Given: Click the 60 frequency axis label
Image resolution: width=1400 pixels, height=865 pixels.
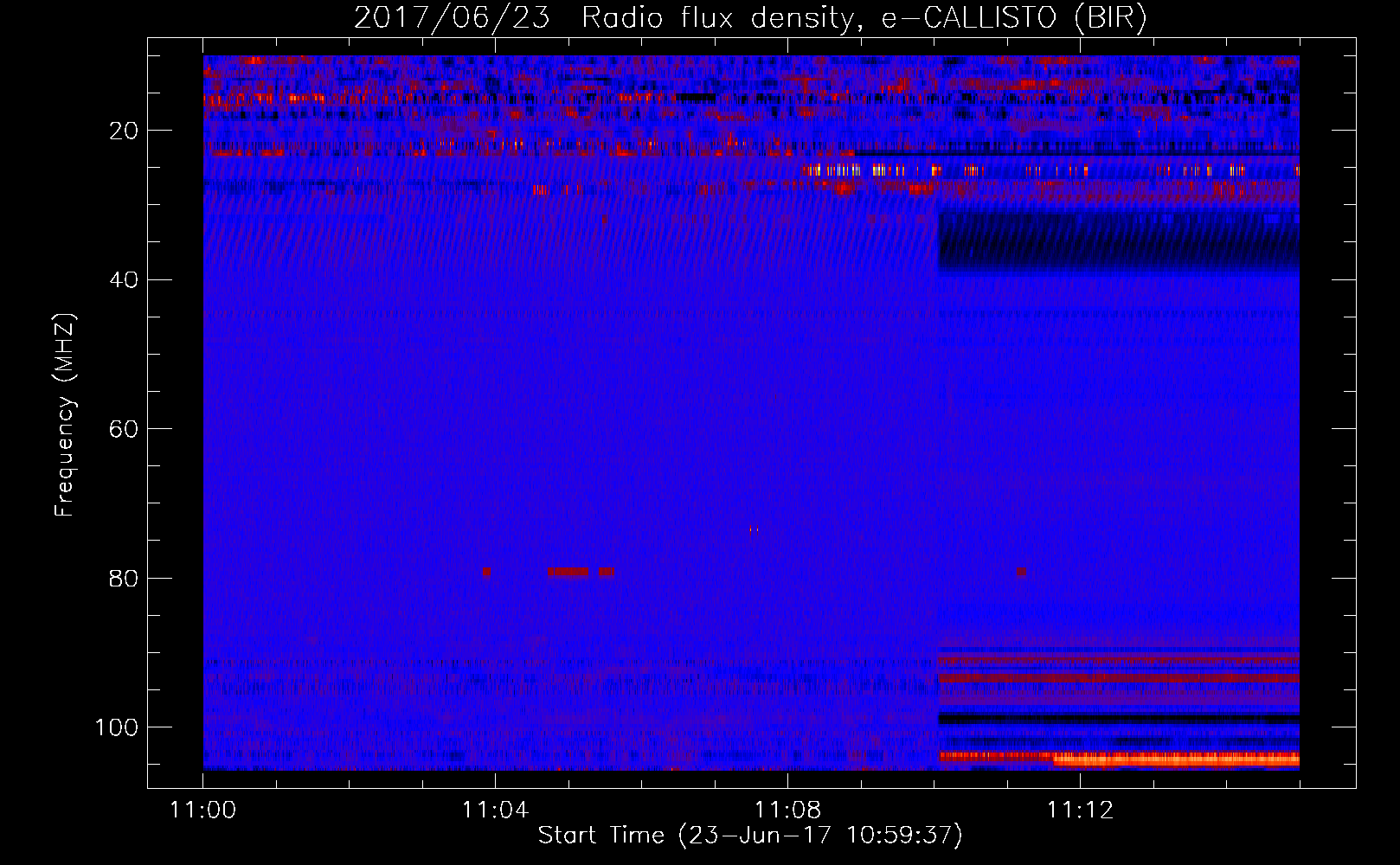Looking at the screenshot, I should [124, 429].
